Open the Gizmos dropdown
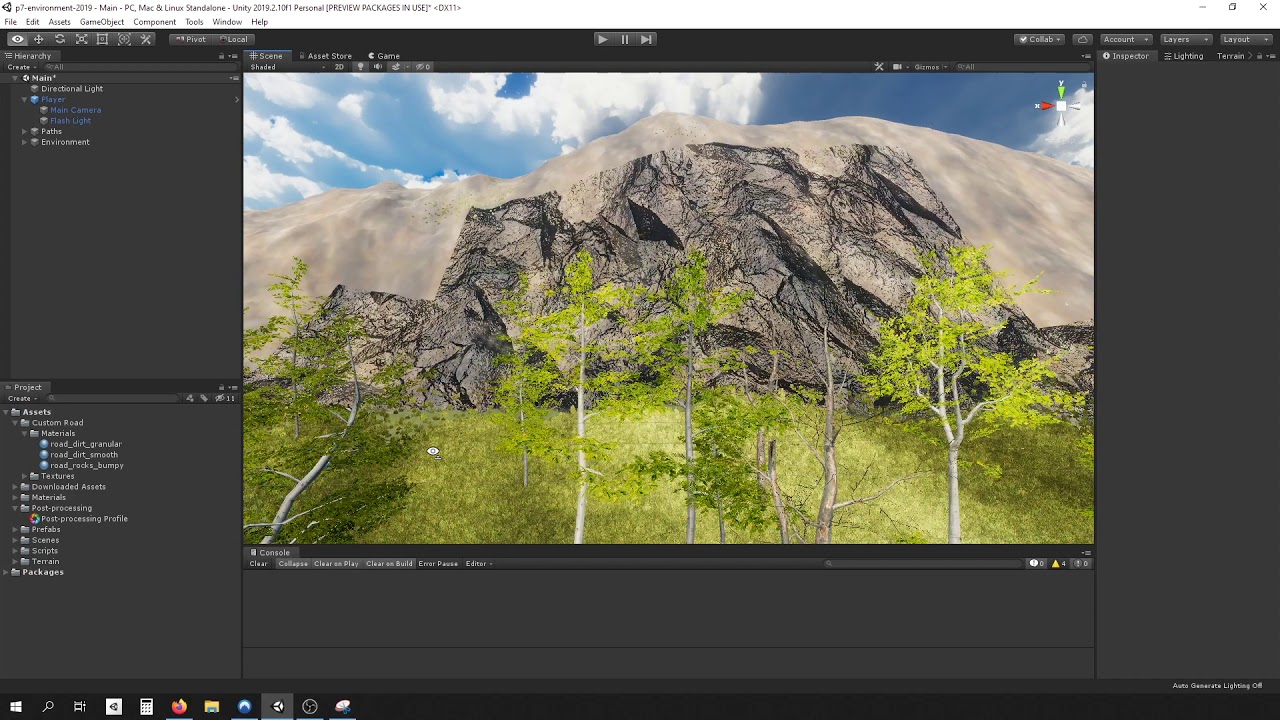The image size is (1280, 720). tap(929, 67)
